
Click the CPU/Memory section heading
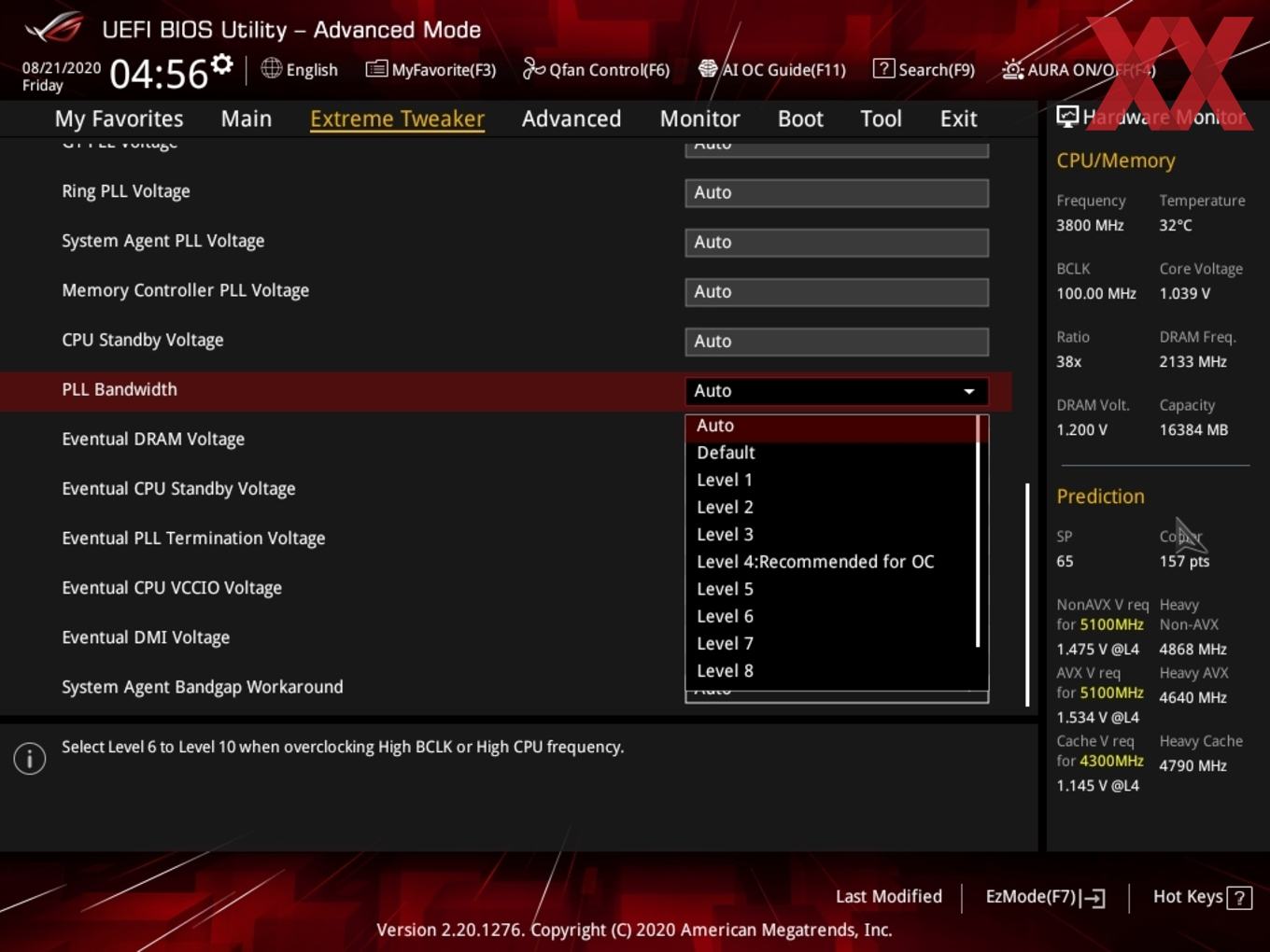[x=1116, y=161]
